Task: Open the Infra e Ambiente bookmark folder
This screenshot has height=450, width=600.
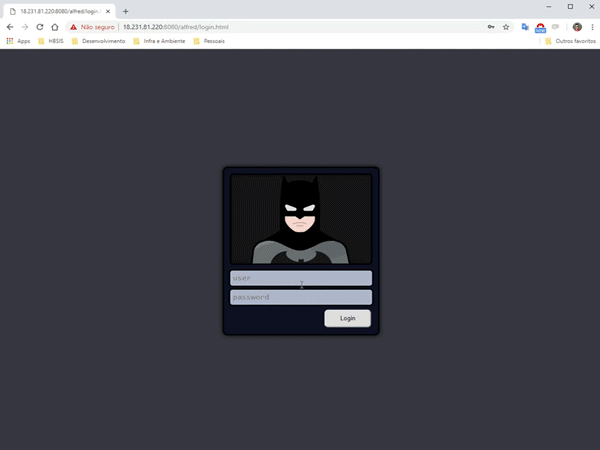Action: [159, 41]
